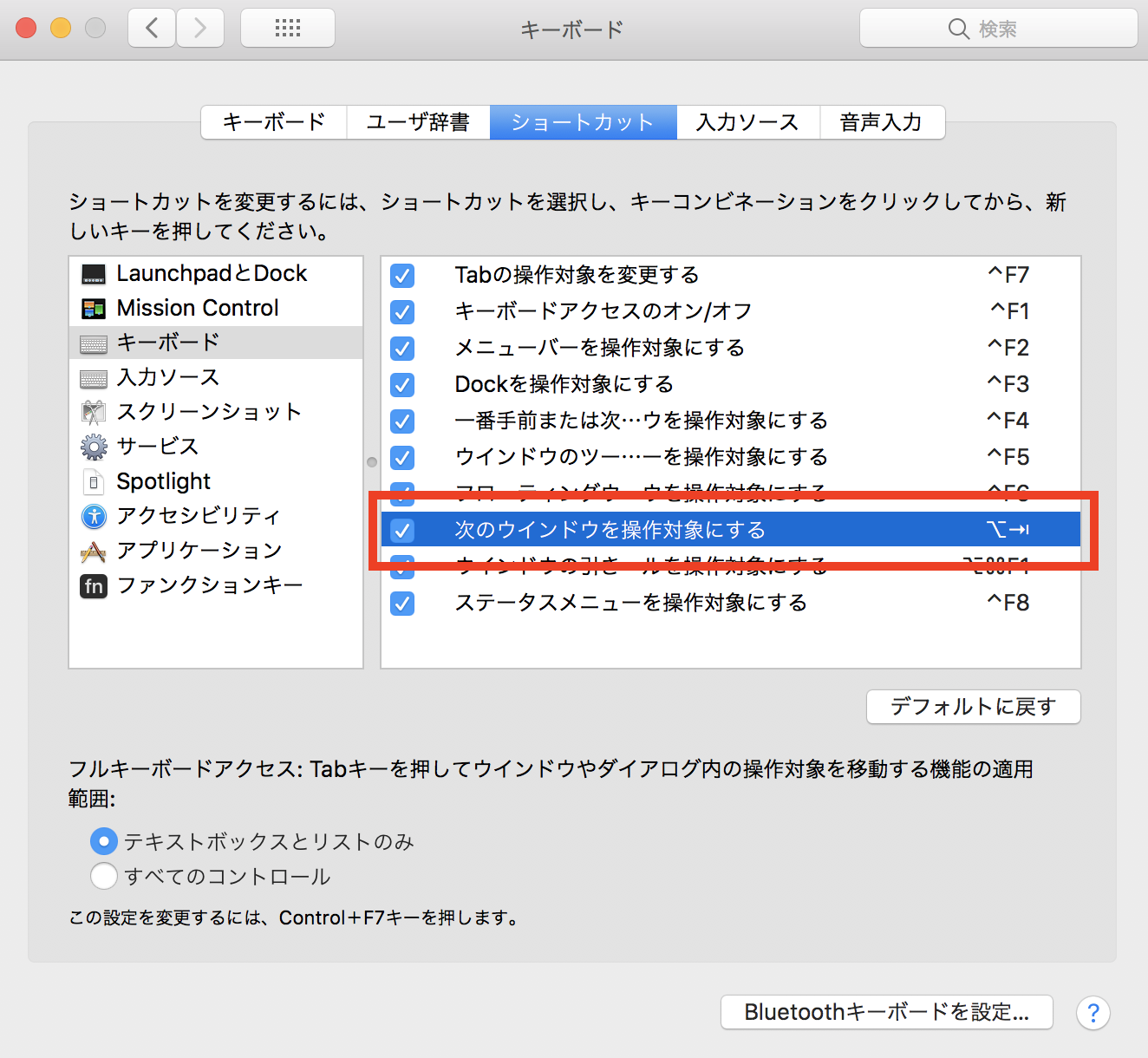The image size is (1148, 1058).
Task: Select すべてのコントロール radio button
Action: (x=104, y=876)
